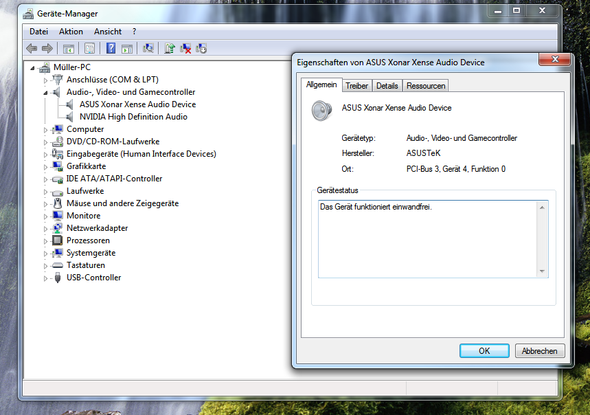Click the Gerätestatus scrollbar up arrow
The image size is (590, 415).
point(542,208)
